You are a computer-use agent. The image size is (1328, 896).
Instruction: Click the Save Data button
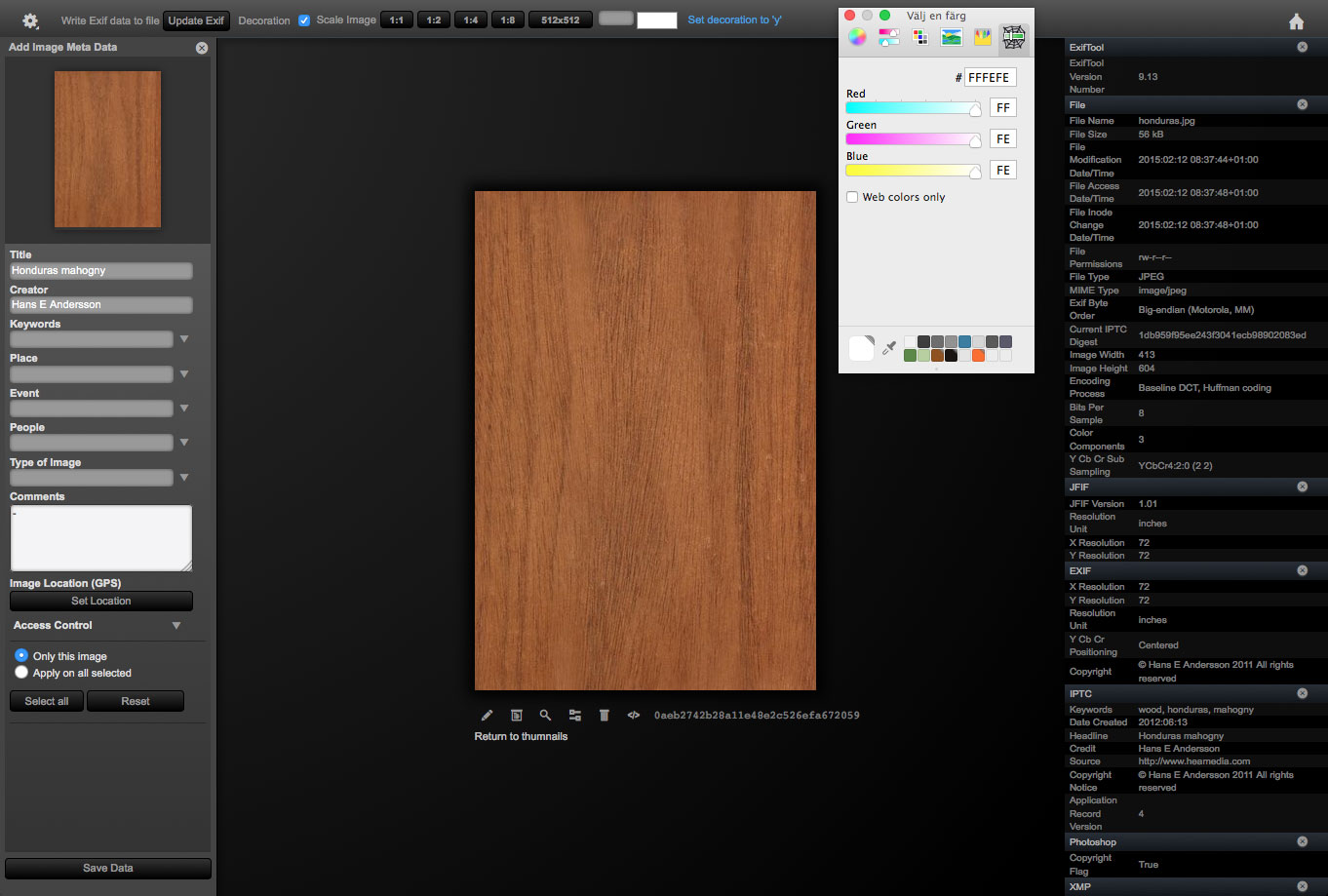click(108, 868)
